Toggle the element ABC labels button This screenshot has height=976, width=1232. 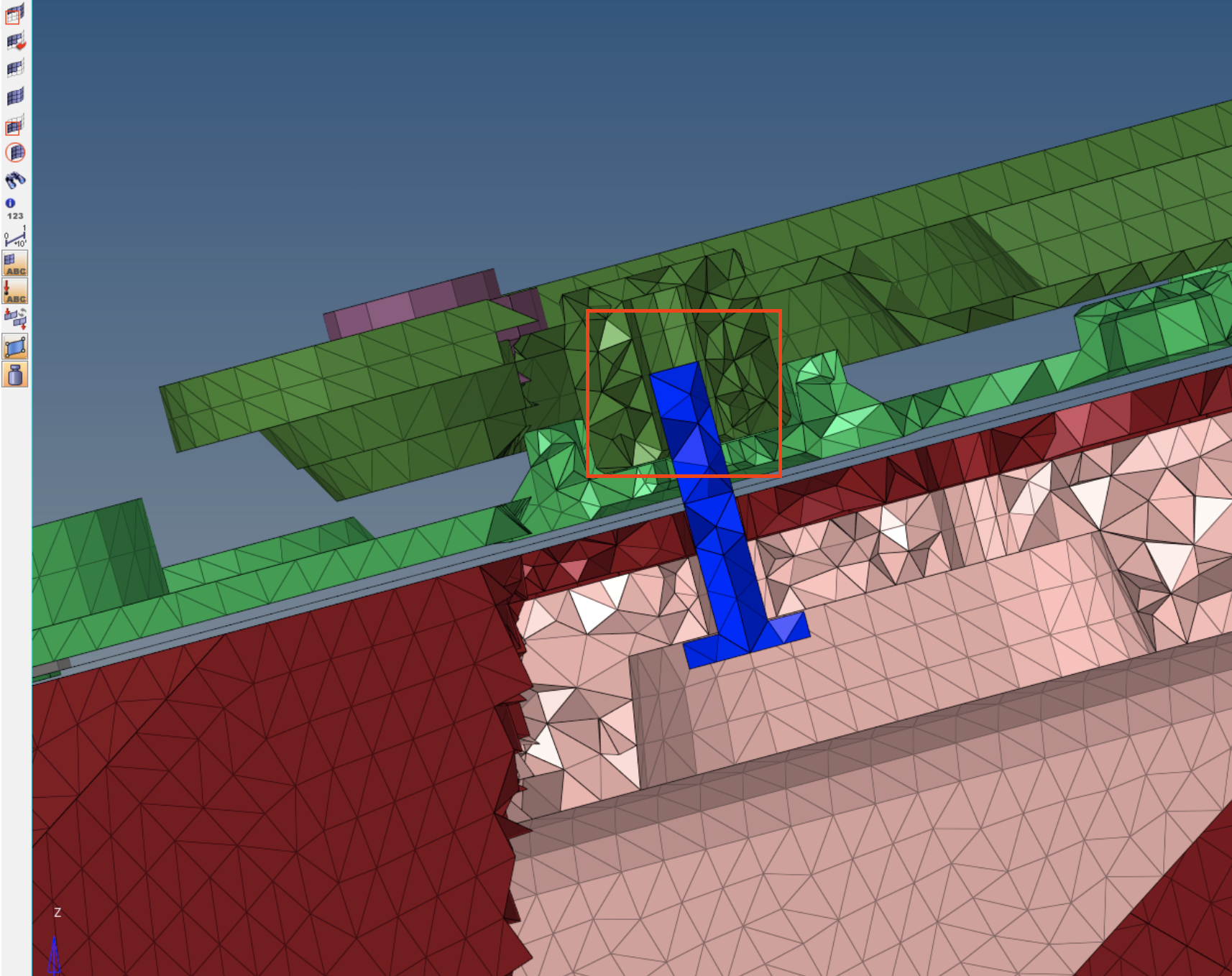click(15, 264)
